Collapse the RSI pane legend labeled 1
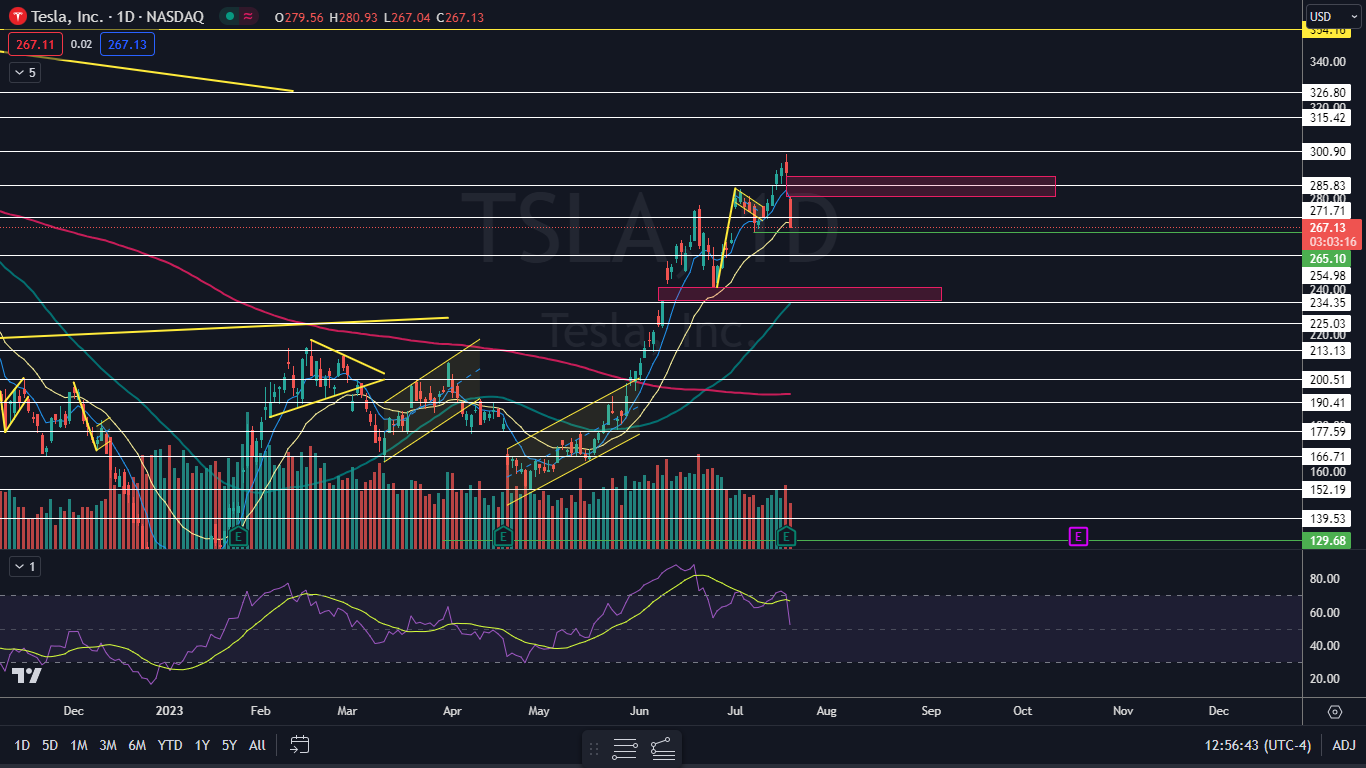This screenshot has height=768, width=1366. click(x=25, y=567)
